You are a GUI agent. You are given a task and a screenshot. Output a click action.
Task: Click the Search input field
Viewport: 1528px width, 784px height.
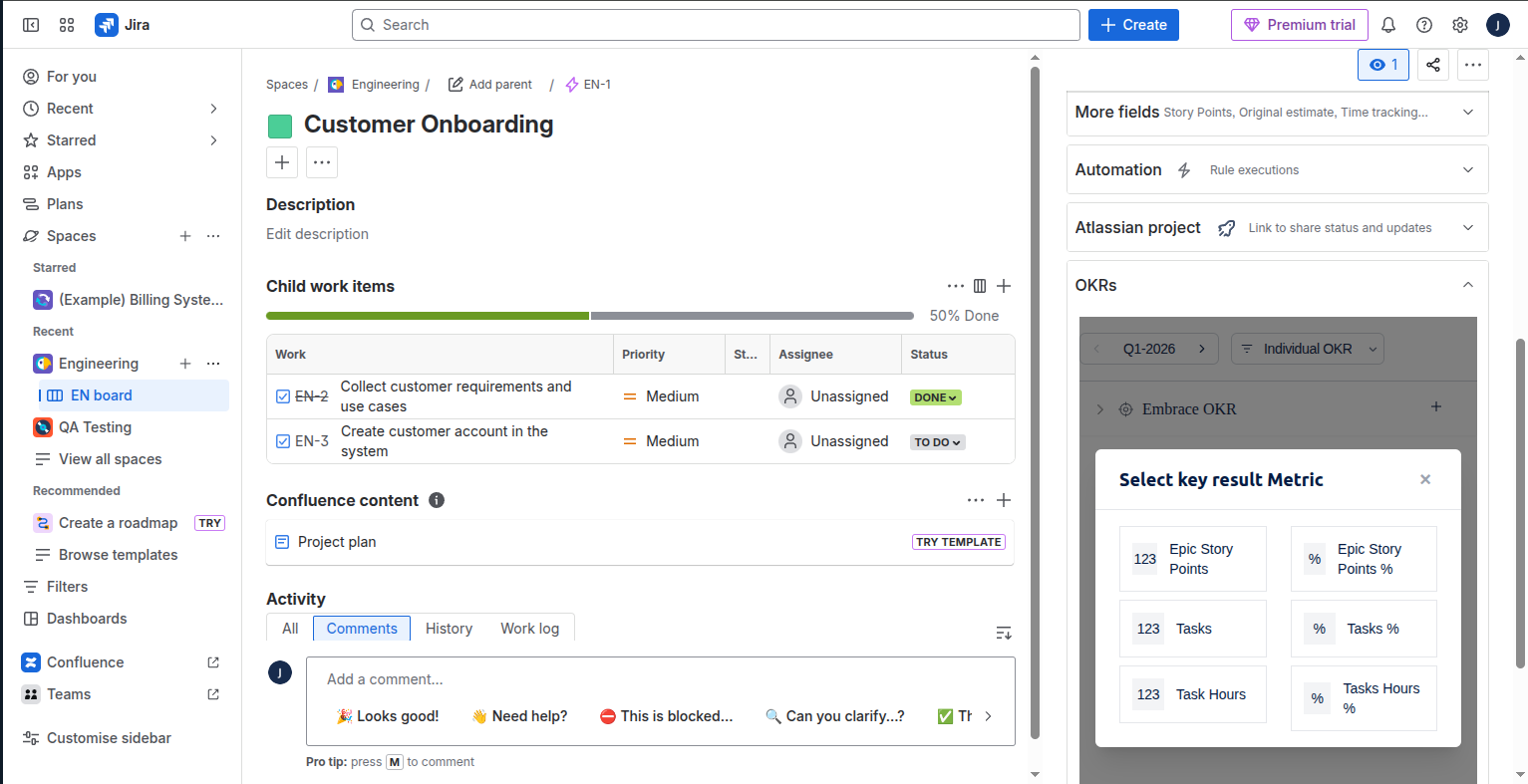(x=716, y=25)
